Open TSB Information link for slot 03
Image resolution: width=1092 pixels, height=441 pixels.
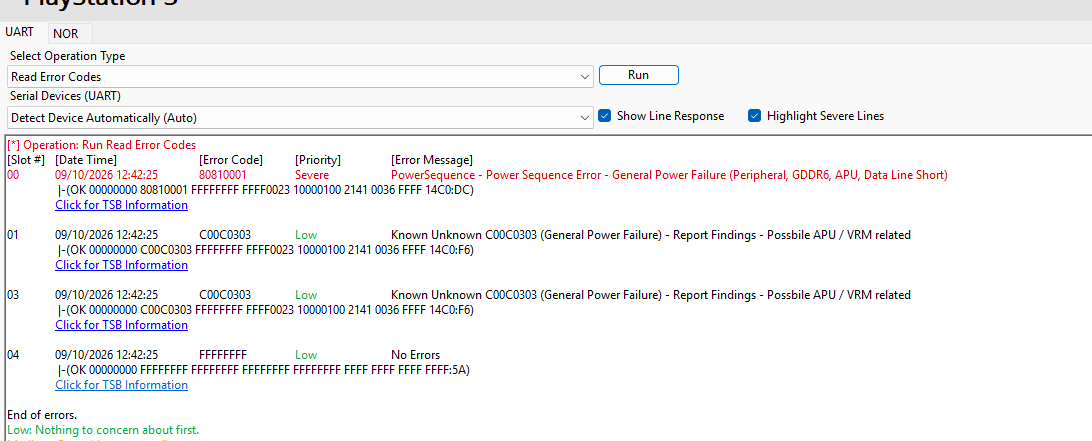pos(121,325)
